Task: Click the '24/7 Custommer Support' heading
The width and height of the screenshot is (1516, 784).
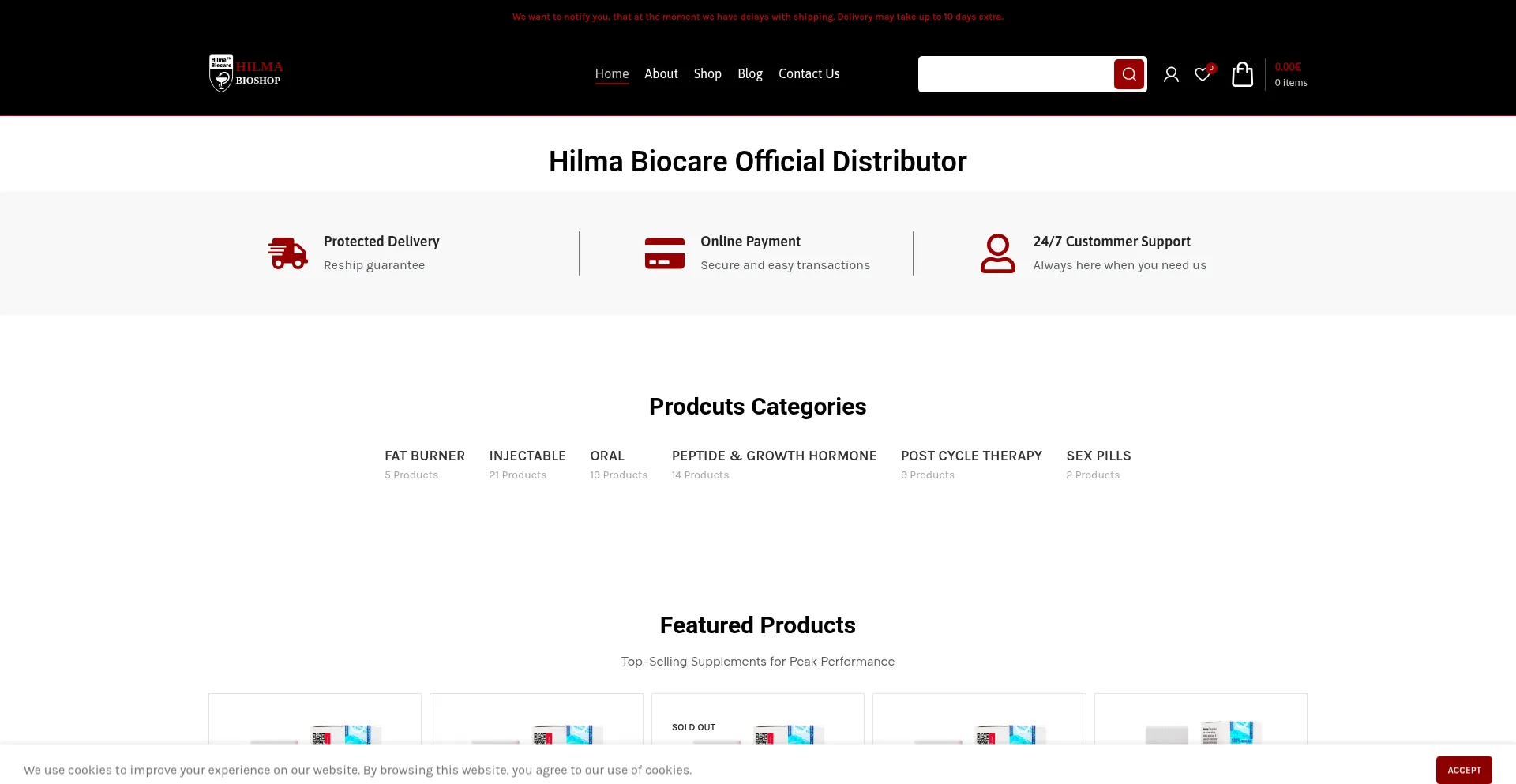Action: coord(1112,242)
